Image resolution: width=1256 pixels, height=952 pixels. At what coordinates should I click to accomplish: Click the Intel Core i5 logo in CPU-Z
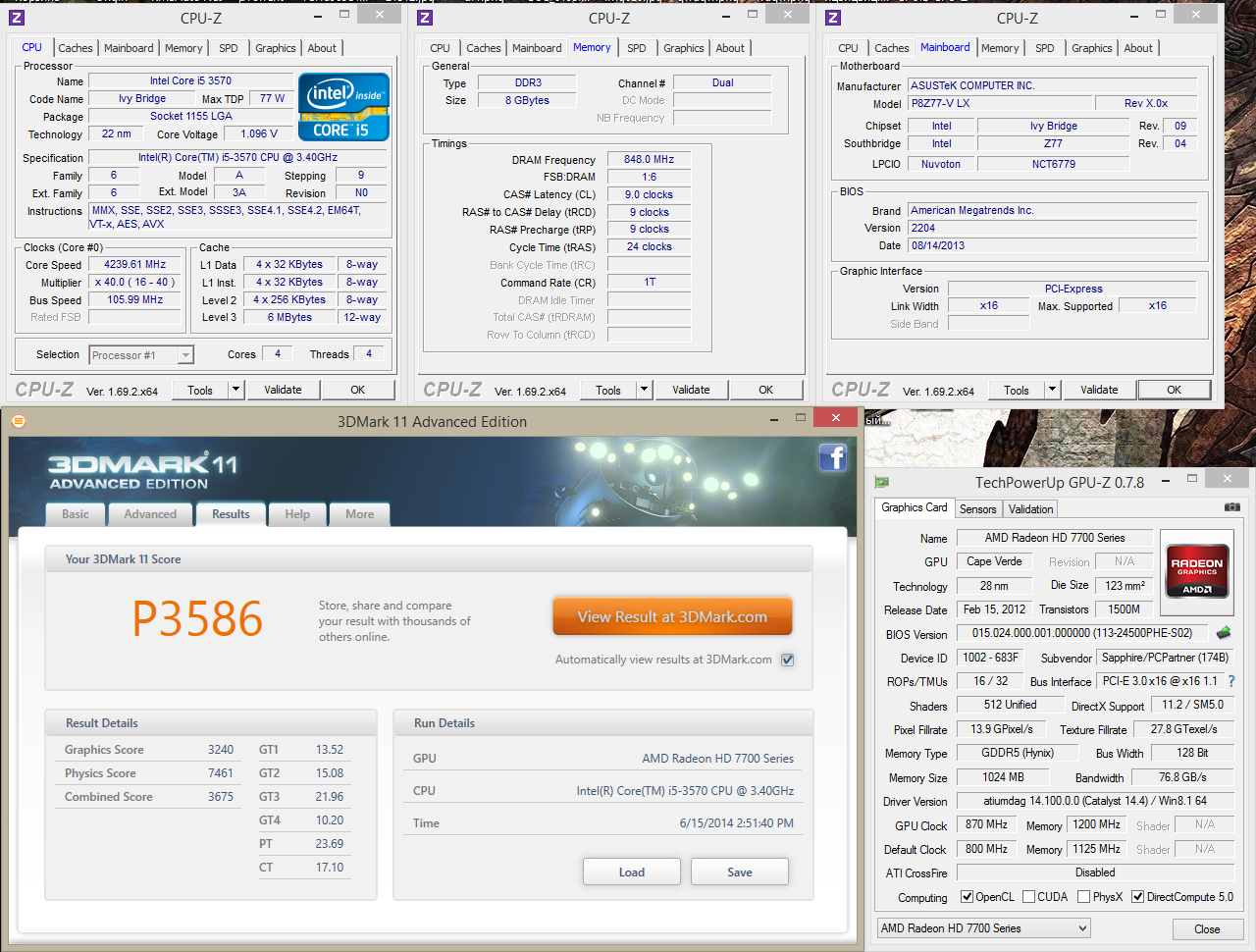click(343, 107)
